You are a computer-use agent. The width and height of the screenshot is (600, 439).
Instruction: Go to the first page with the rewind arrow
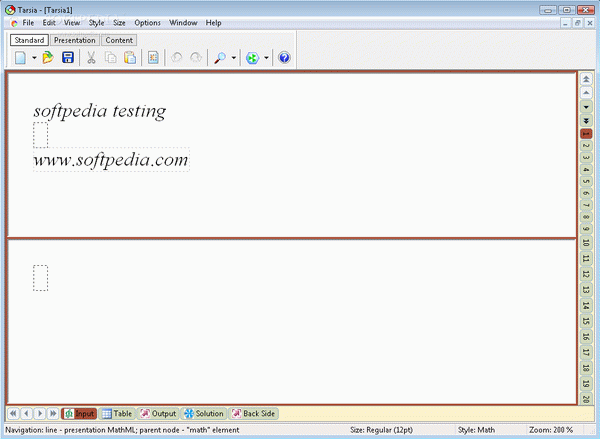click(13, 414)
